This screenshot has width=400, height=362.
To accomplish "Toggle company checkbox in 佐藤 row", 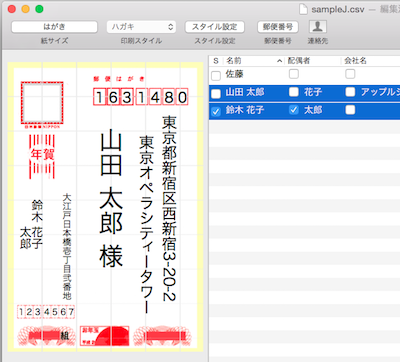I will (350, 74).
